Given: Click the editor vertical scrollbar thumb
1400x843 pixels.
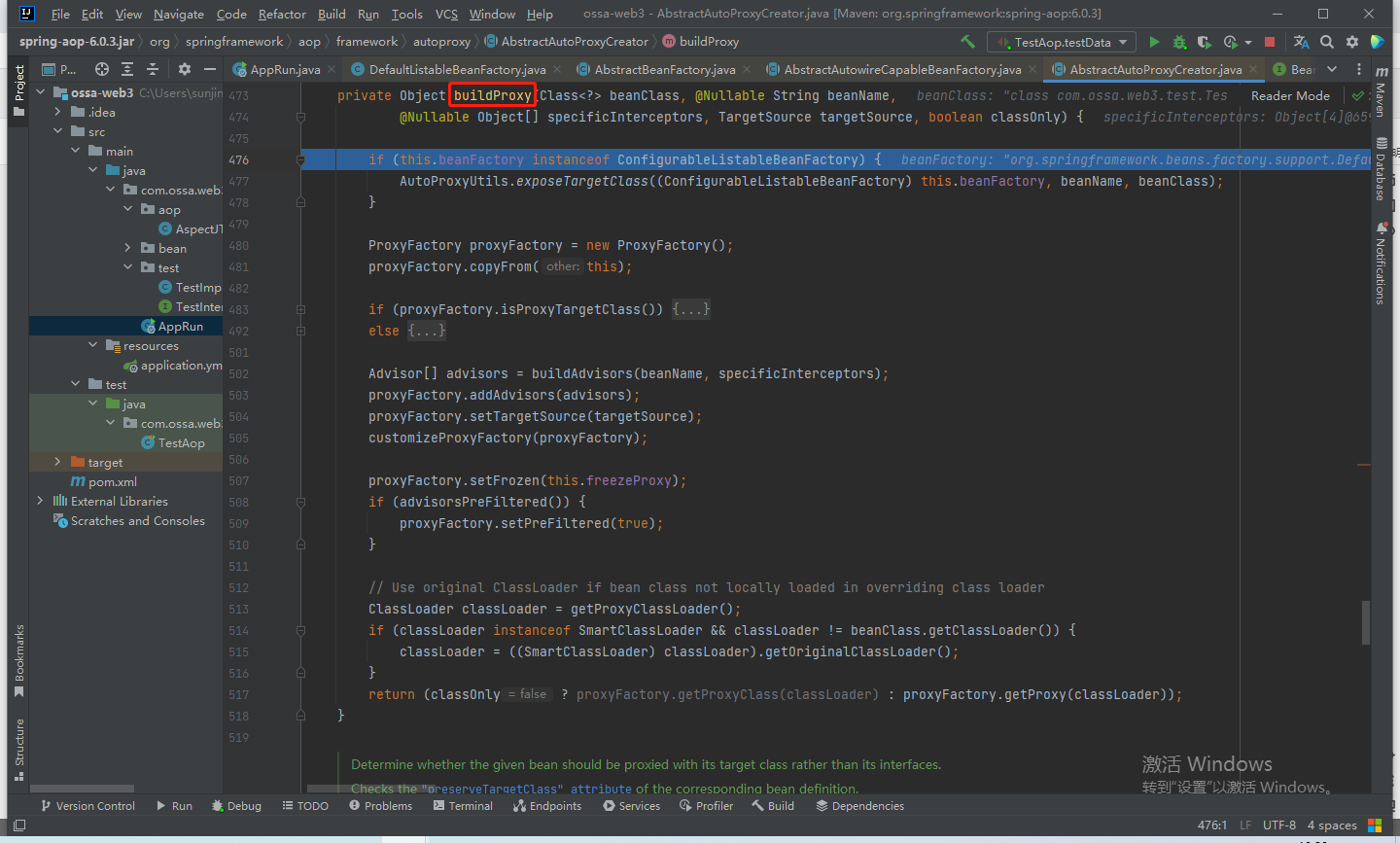Looking at the screenshot, I should coord(1365,622).
